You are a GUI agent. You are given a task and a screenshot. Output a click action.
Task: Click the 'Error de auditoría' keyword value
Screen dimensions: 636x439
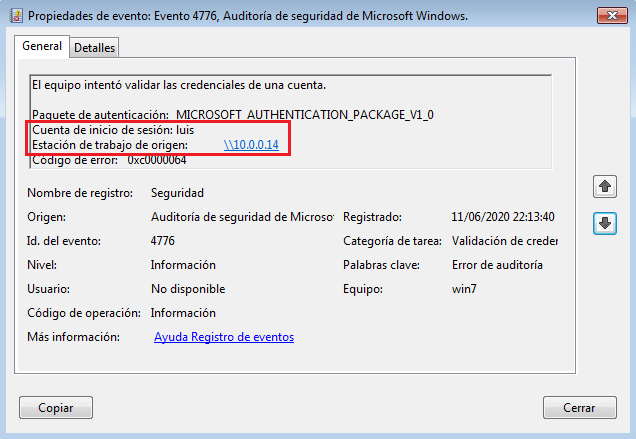497,265
